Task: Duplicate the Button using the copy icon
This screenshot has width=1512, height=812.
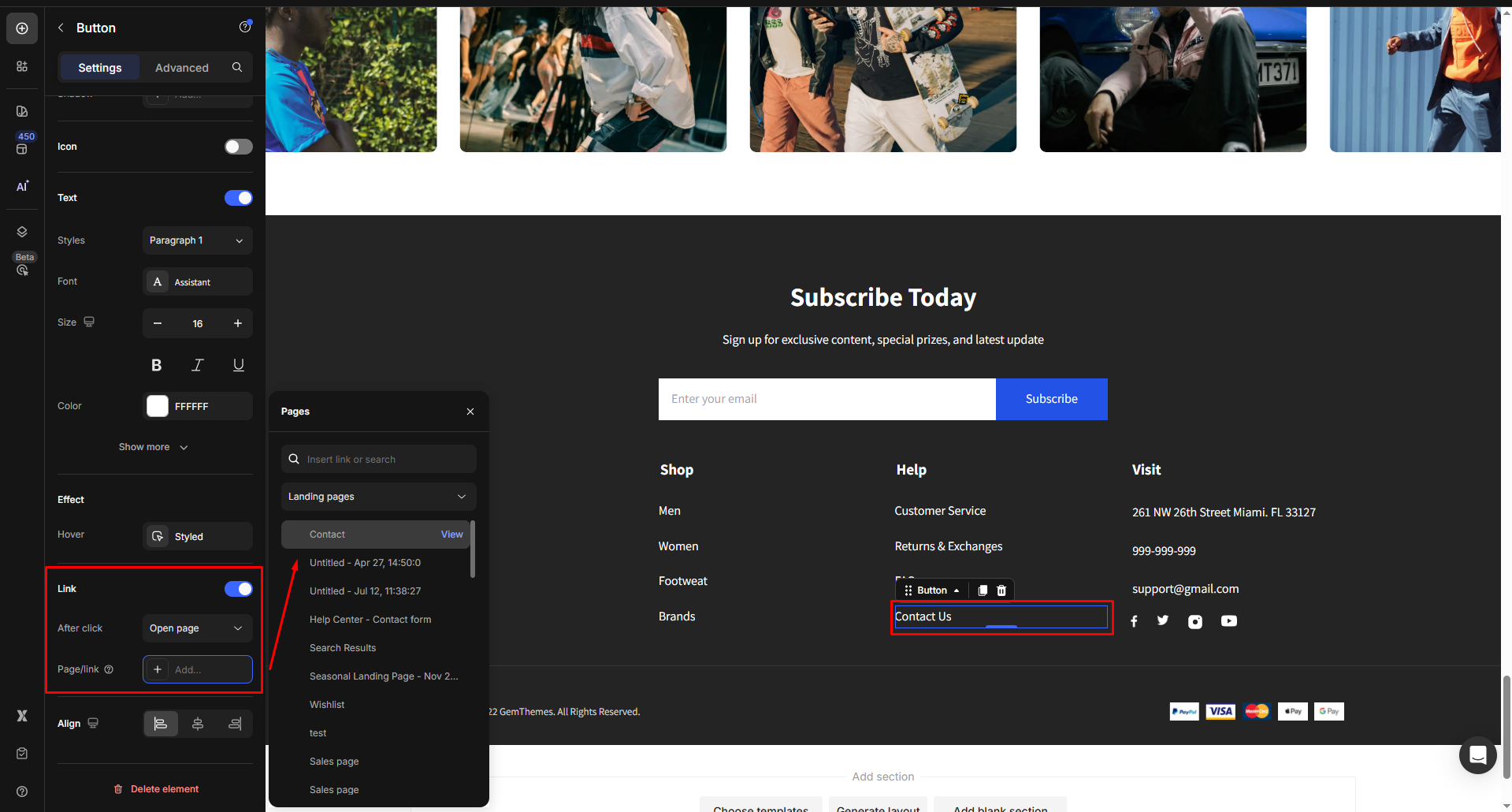Action: point(982,590)
